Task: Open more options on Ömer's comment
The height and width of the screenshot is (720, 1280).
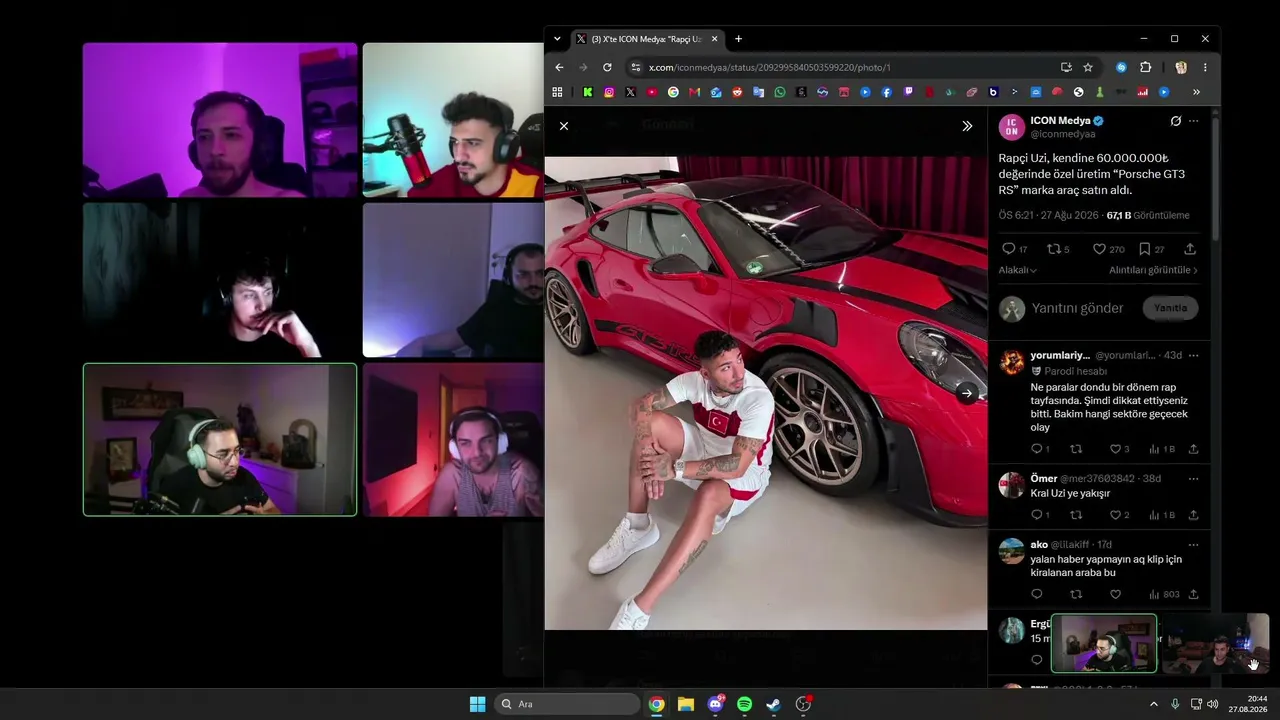Action: (1193, 478)
